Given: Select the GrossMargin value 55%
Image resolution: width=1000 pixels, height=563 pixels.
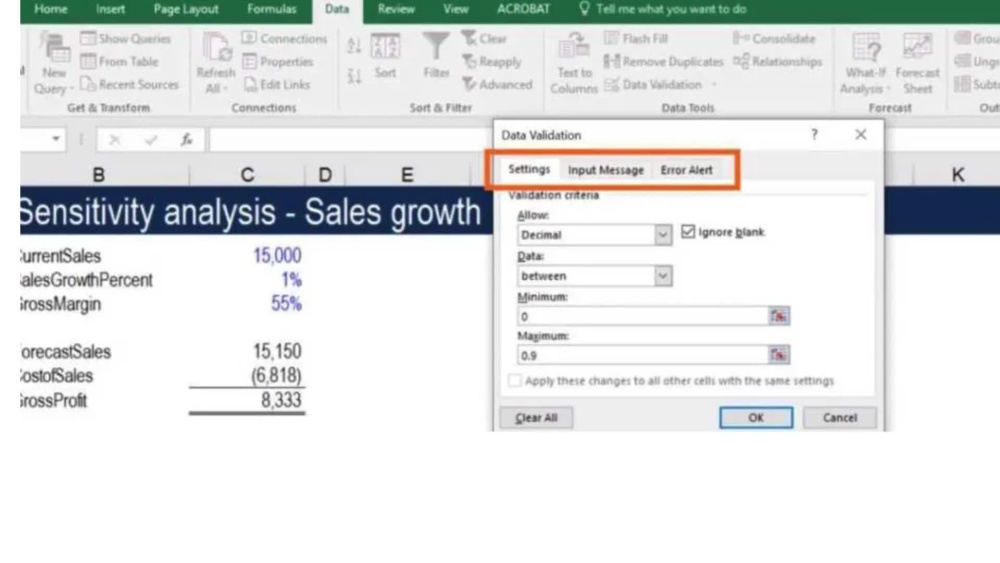Looking at the screenshot, I should [286, 304].
